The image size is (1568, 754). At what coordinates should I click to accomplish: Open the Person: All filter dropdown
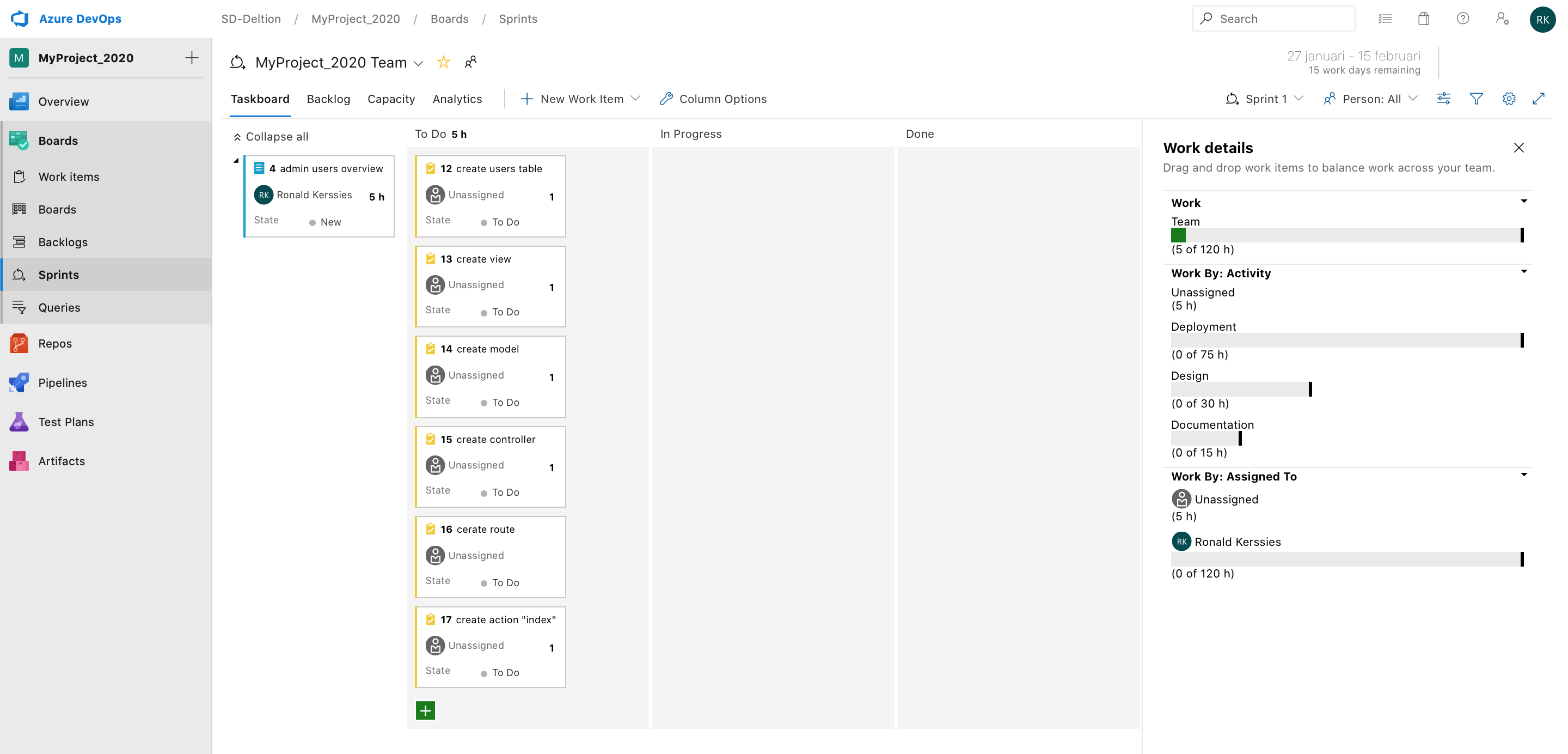pyautogui.click(x=1371, y=99)
